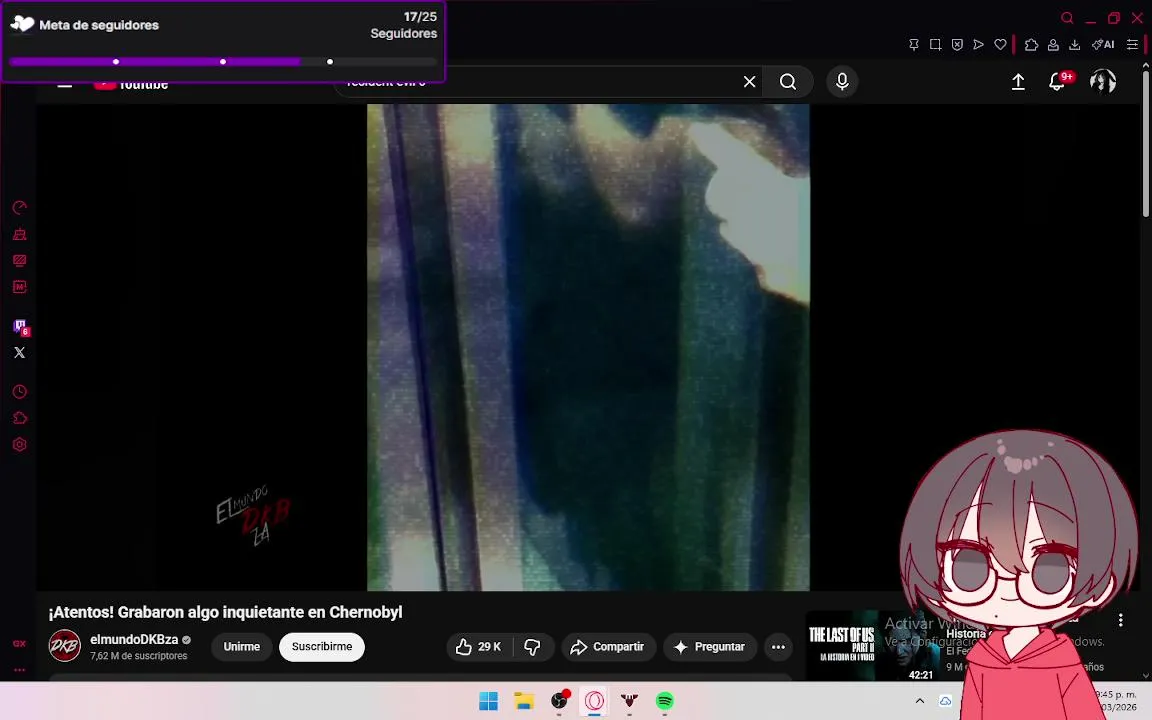The image size is (1152, 720).
Task: Open the sidebar square icon marked M
Action: coord(20,287)
